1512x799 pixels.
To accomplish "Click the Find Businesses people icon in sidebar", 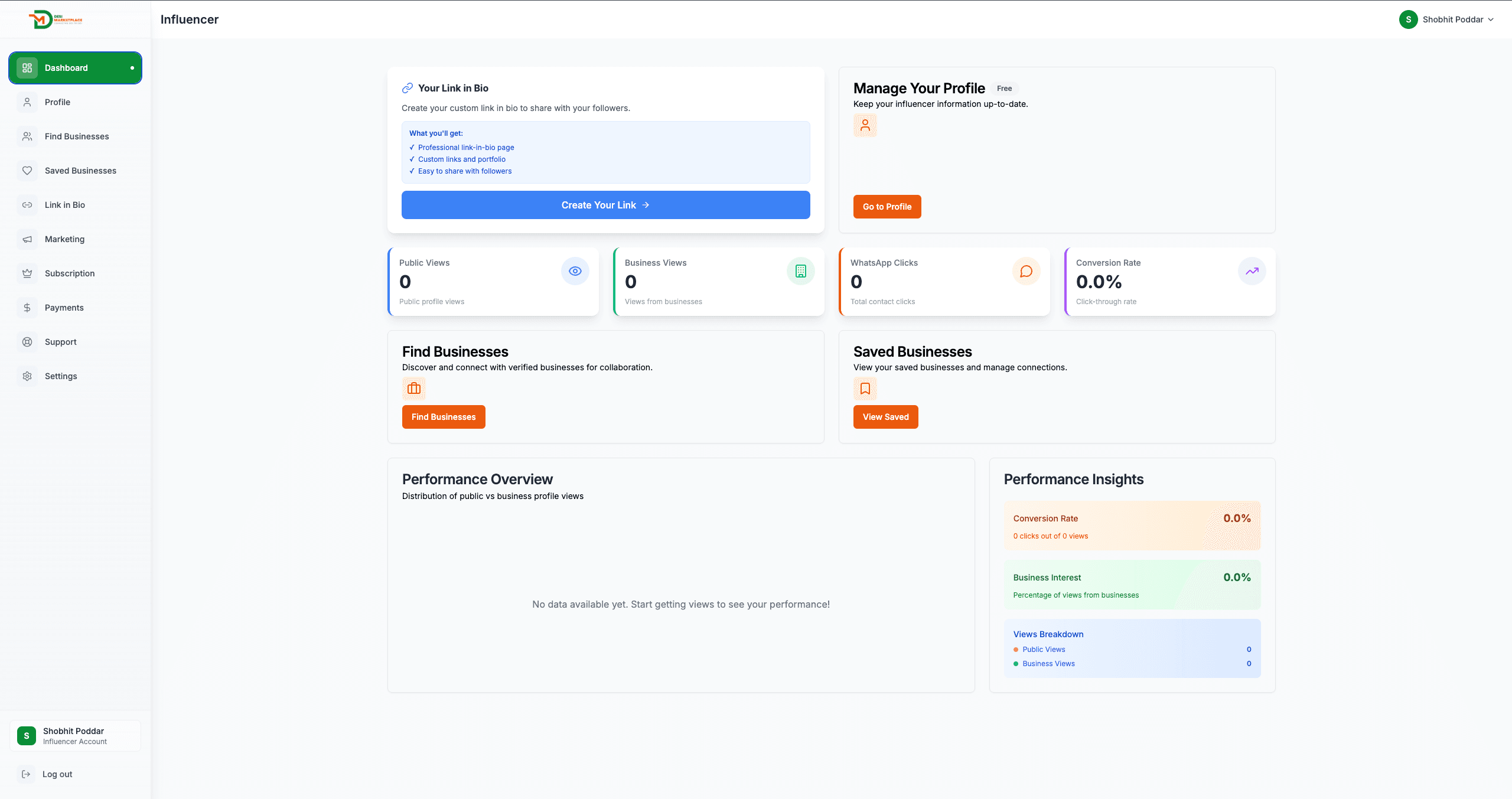I will coord(27,136).
